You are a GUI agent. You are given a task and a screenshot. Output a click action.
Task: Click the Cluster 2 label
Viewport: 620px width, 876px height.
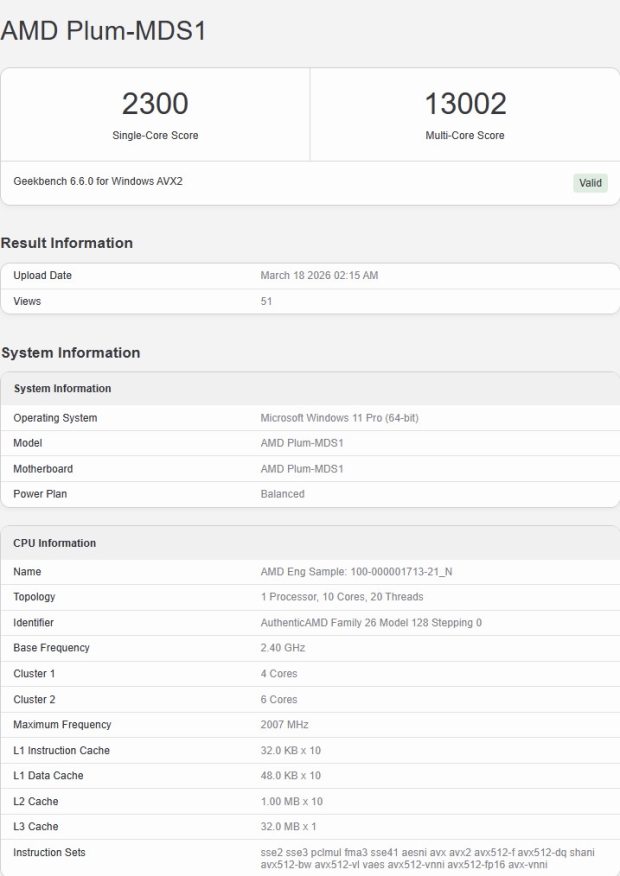pos(34,699)
